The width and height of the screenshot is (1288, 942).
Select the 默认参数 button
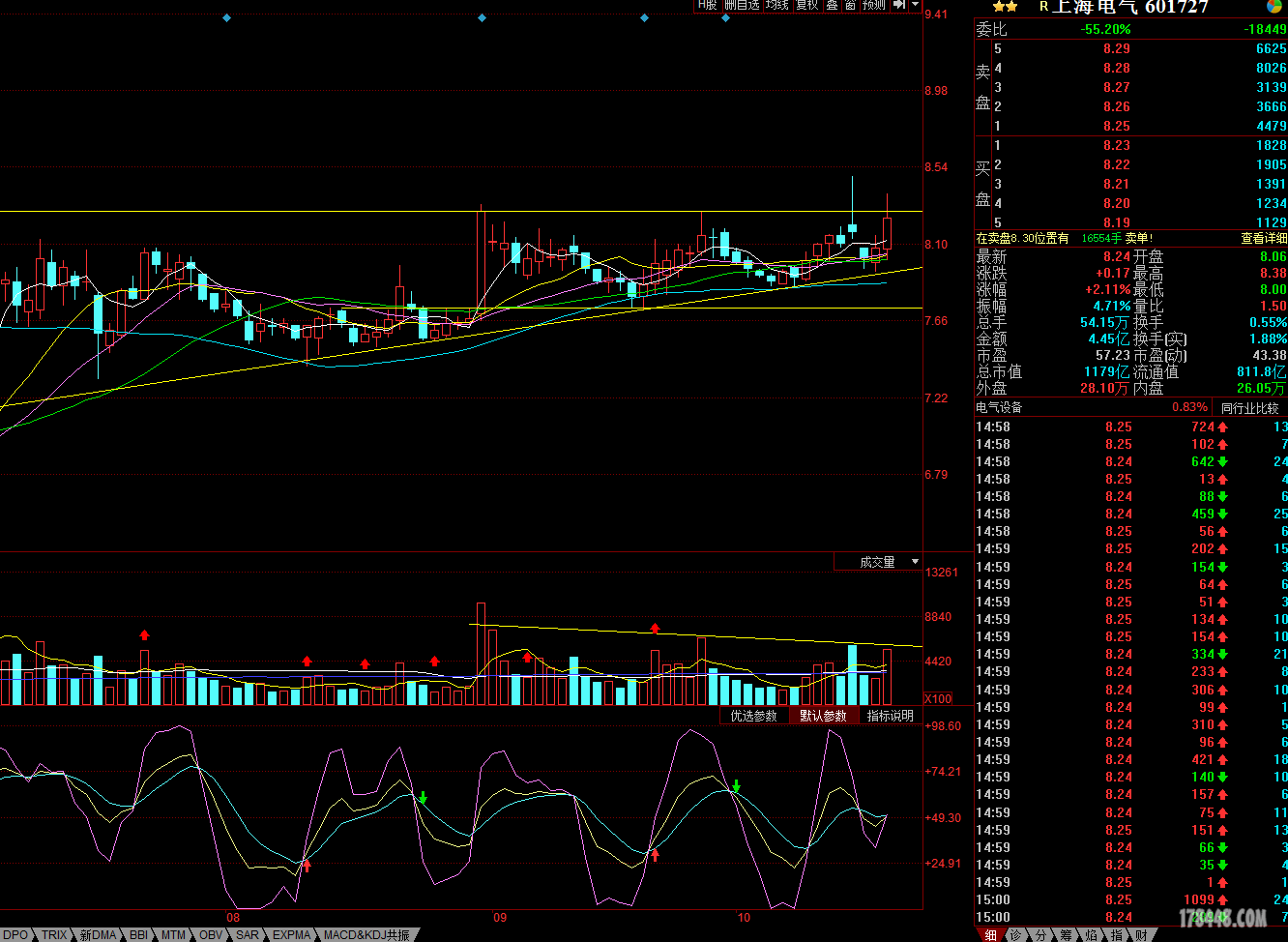point(823,716)
